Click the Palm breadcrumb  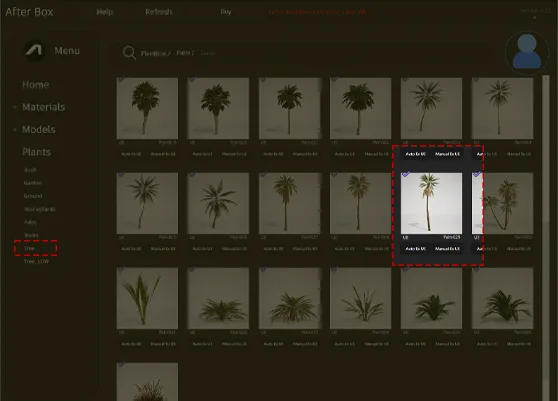coord(185,53)
